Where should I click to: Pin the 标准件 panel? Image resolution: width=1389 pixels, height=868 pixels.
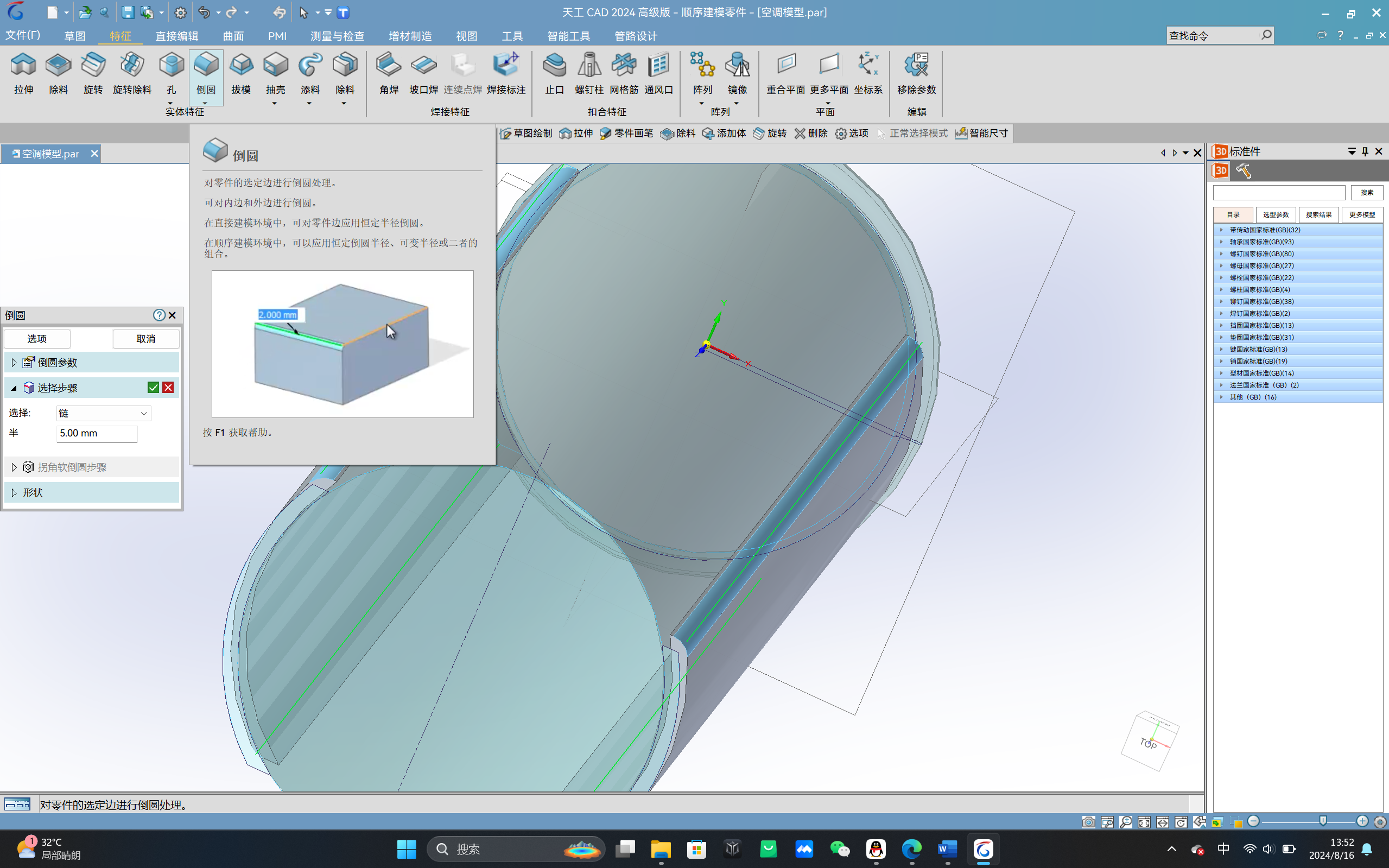click(x=1365, y=151)
